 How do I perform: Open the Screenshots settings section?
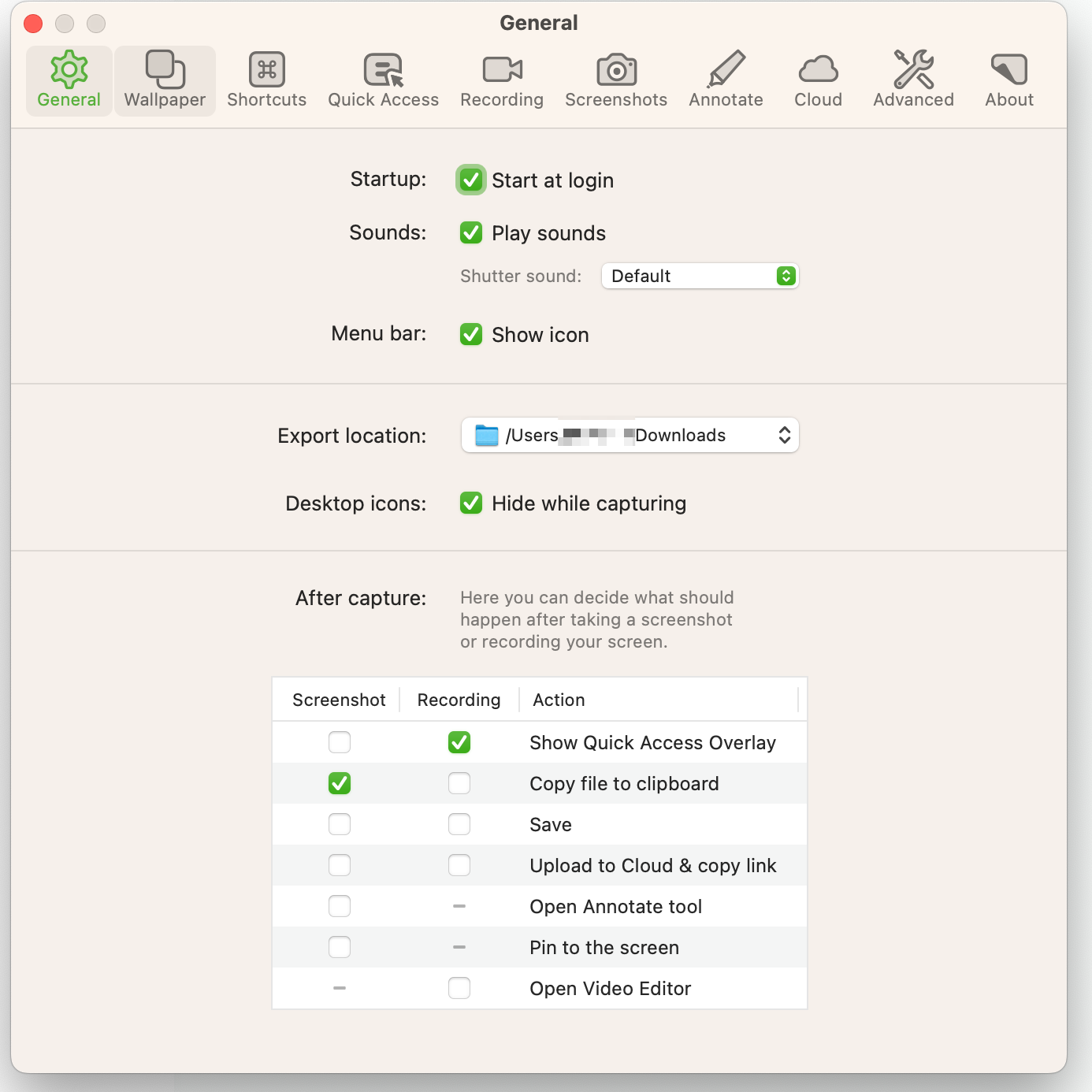pos(615,79)
